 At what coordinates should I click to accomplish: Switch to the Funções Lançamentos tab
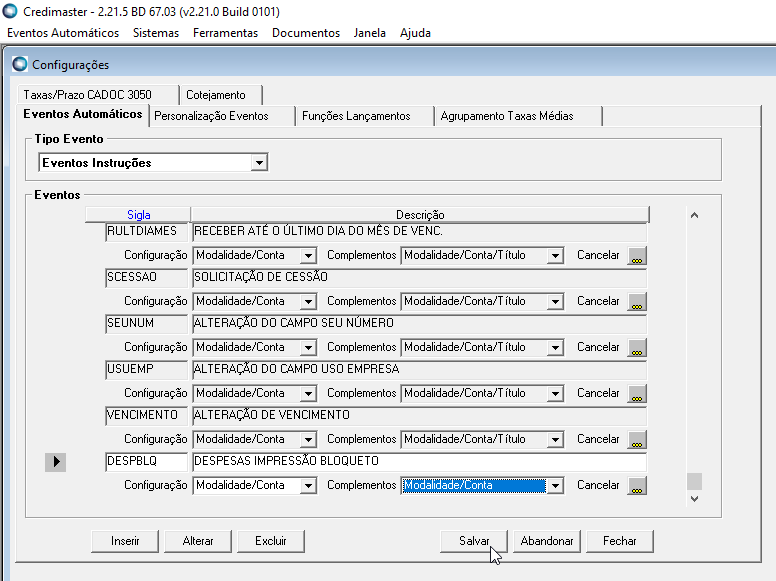click(365, 116)
